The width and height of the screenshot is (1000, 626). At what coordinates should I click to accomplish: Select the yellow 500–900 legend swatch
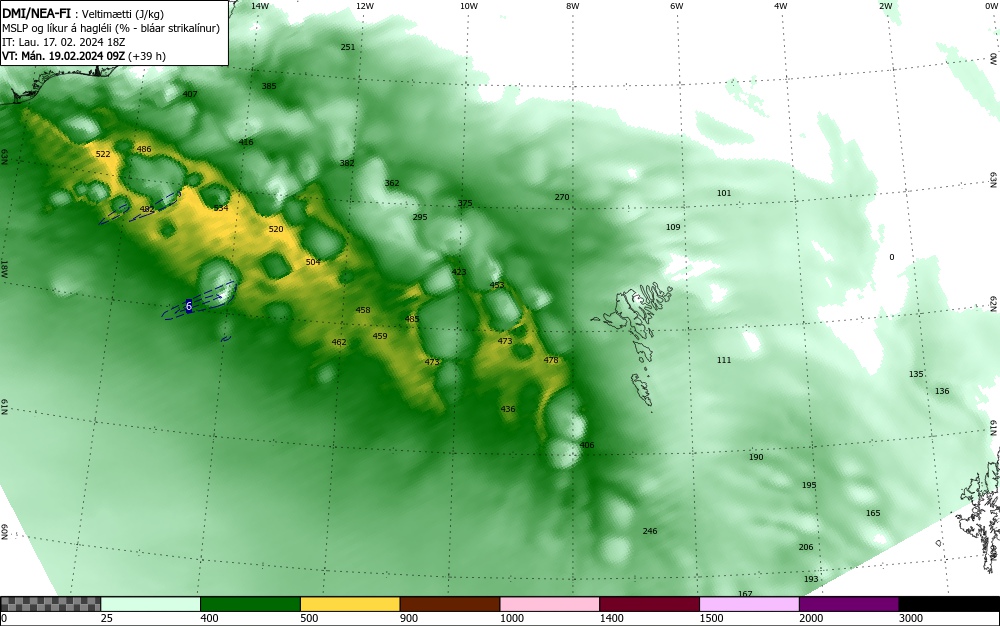pyautogui.click(x=350, y=604)
